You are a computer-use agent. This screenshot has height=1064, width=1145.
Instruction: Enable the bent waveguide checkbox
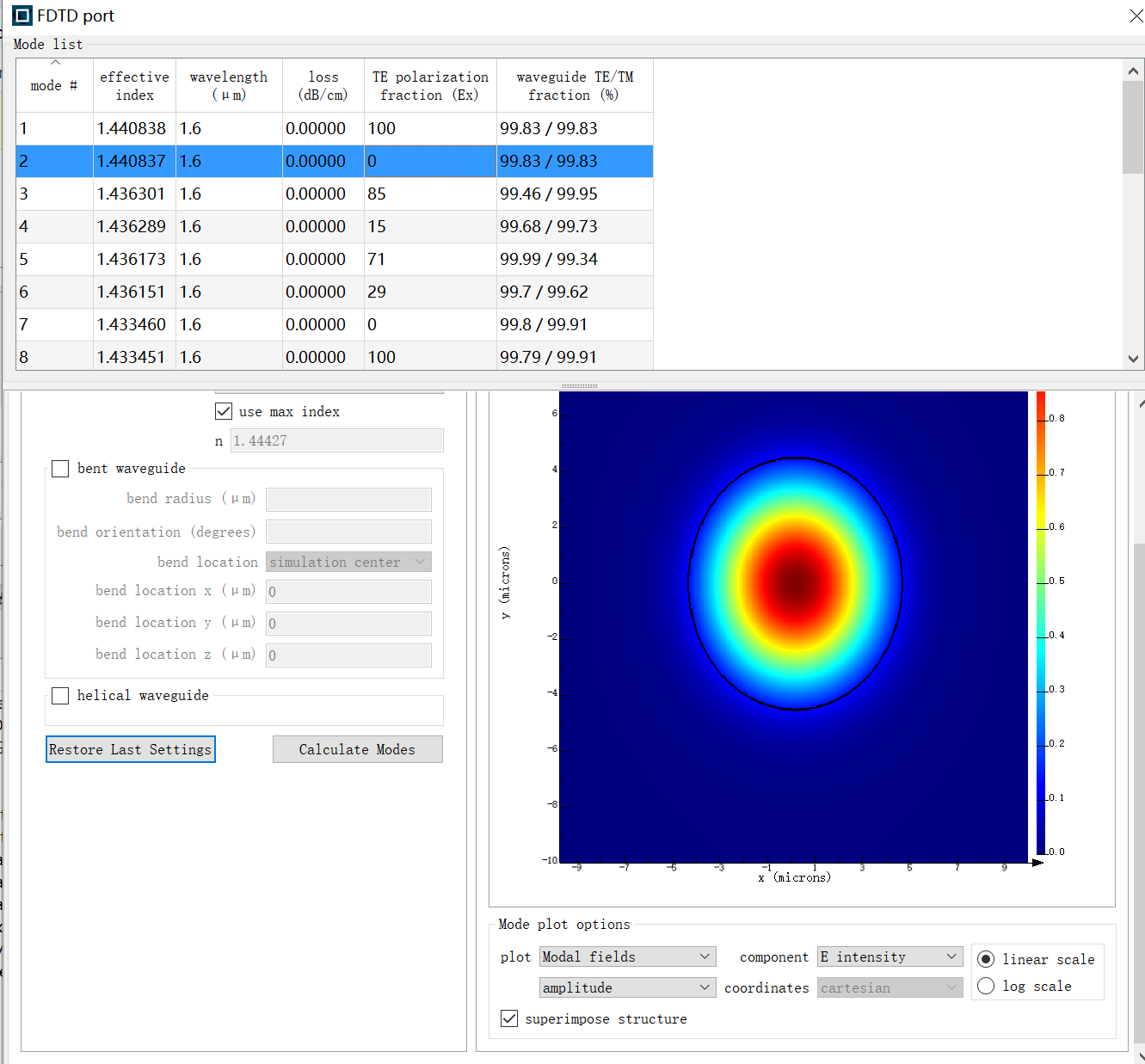point(60,468)
